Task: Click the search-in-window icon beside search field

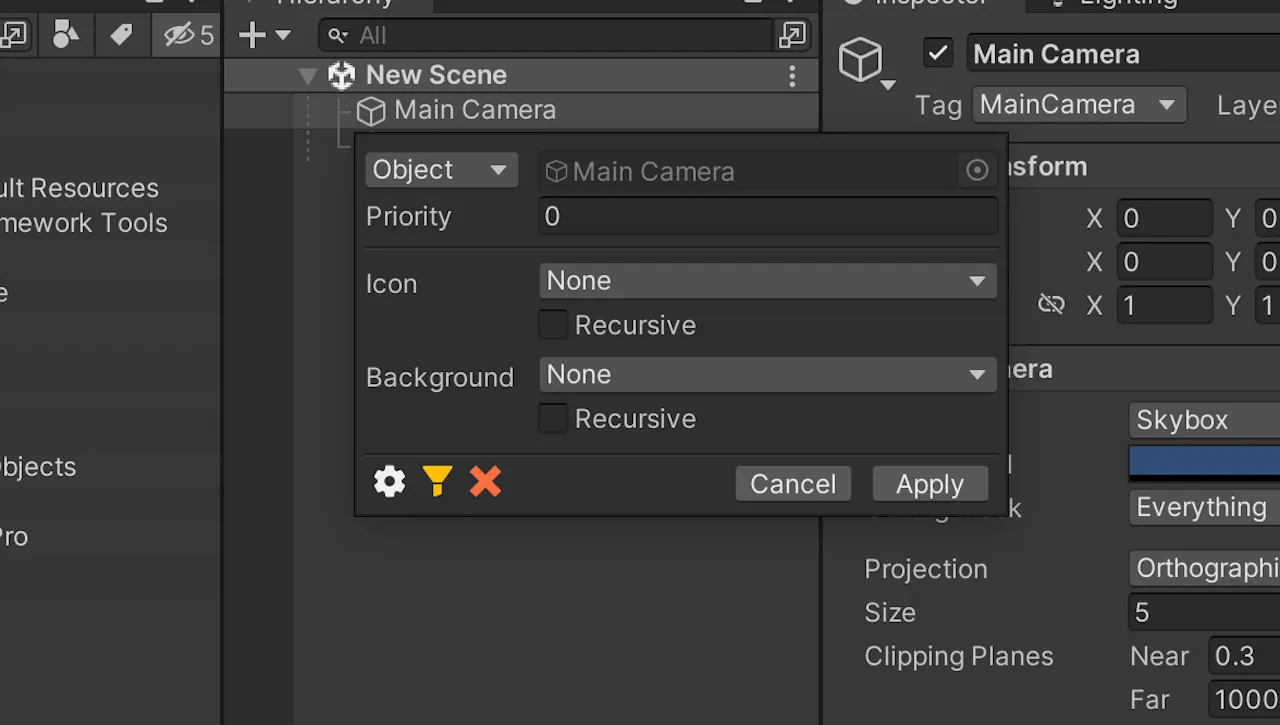Action: [x=791, y=36]
